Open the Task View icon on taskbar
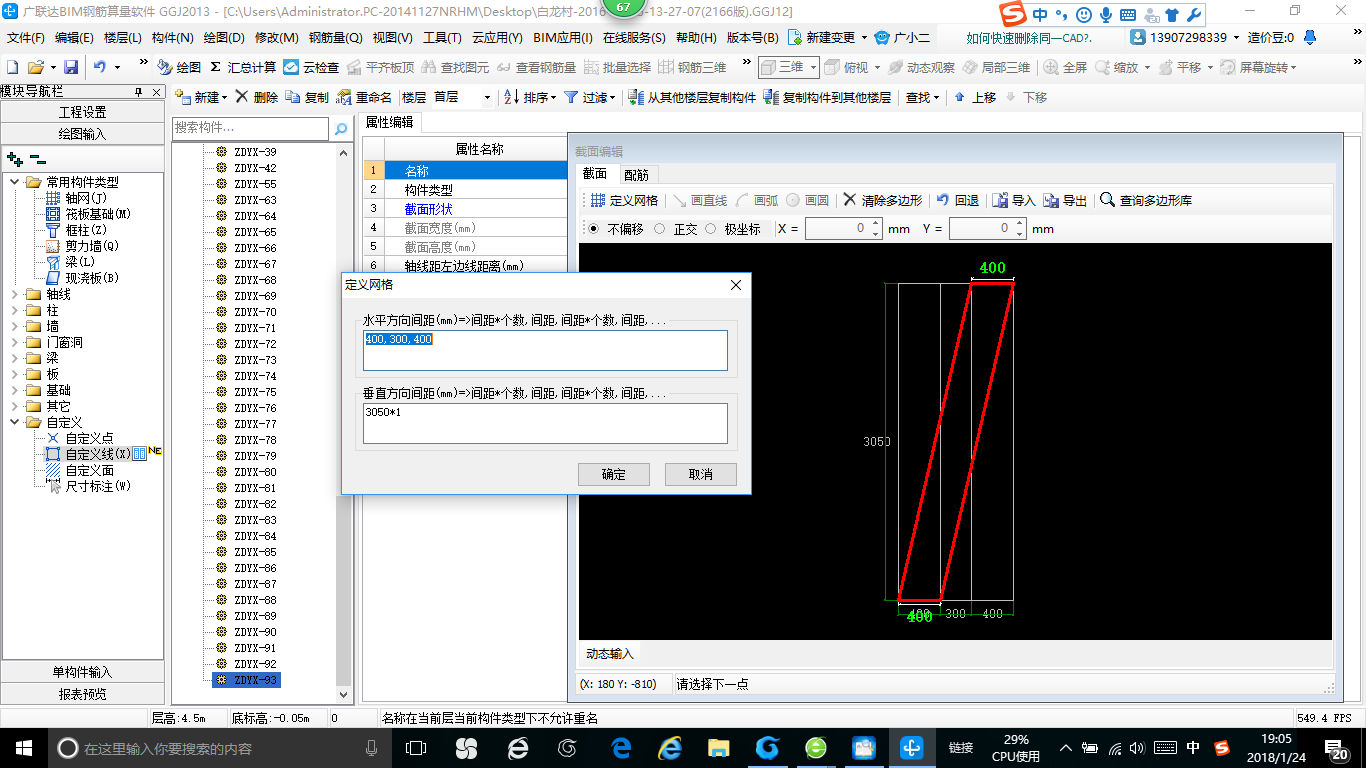Screen dimensions: 1366x768 click(416, 747)
